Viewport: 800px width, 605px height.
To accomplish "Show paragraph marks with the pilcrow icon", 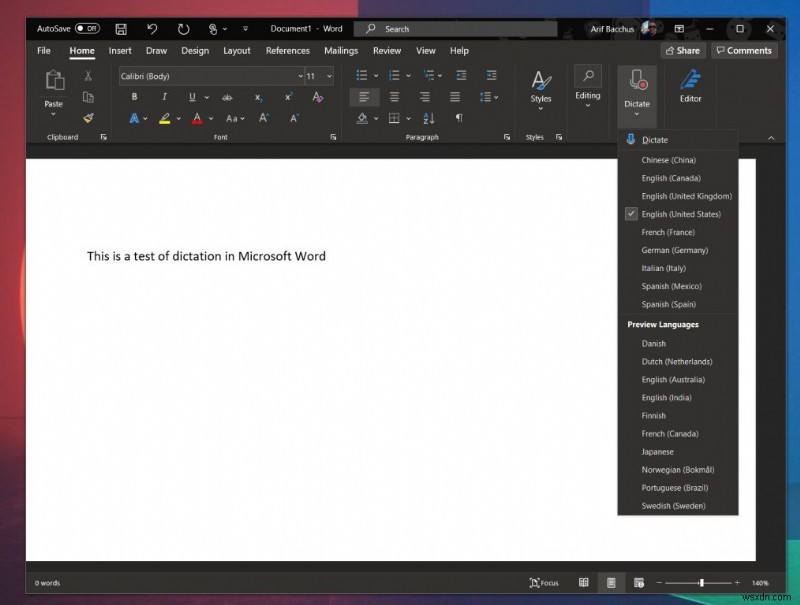I will coord(459,118).
